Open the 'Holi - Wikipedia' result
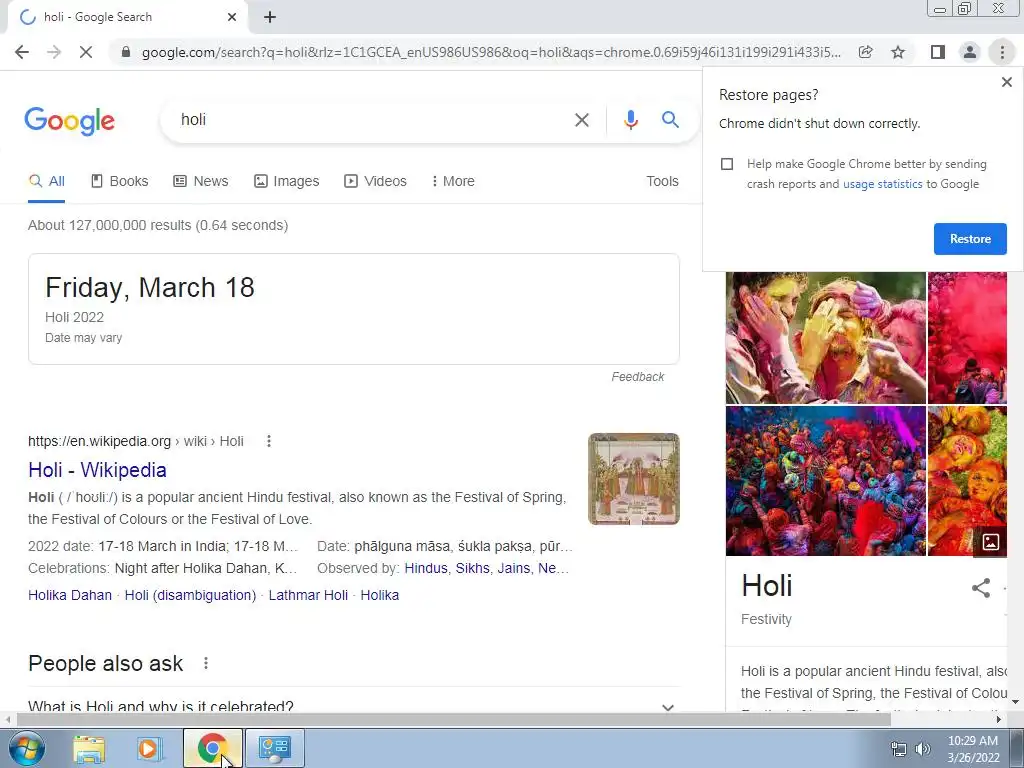This screenshot has height=768, width=1024. click(x=97, y=470)
